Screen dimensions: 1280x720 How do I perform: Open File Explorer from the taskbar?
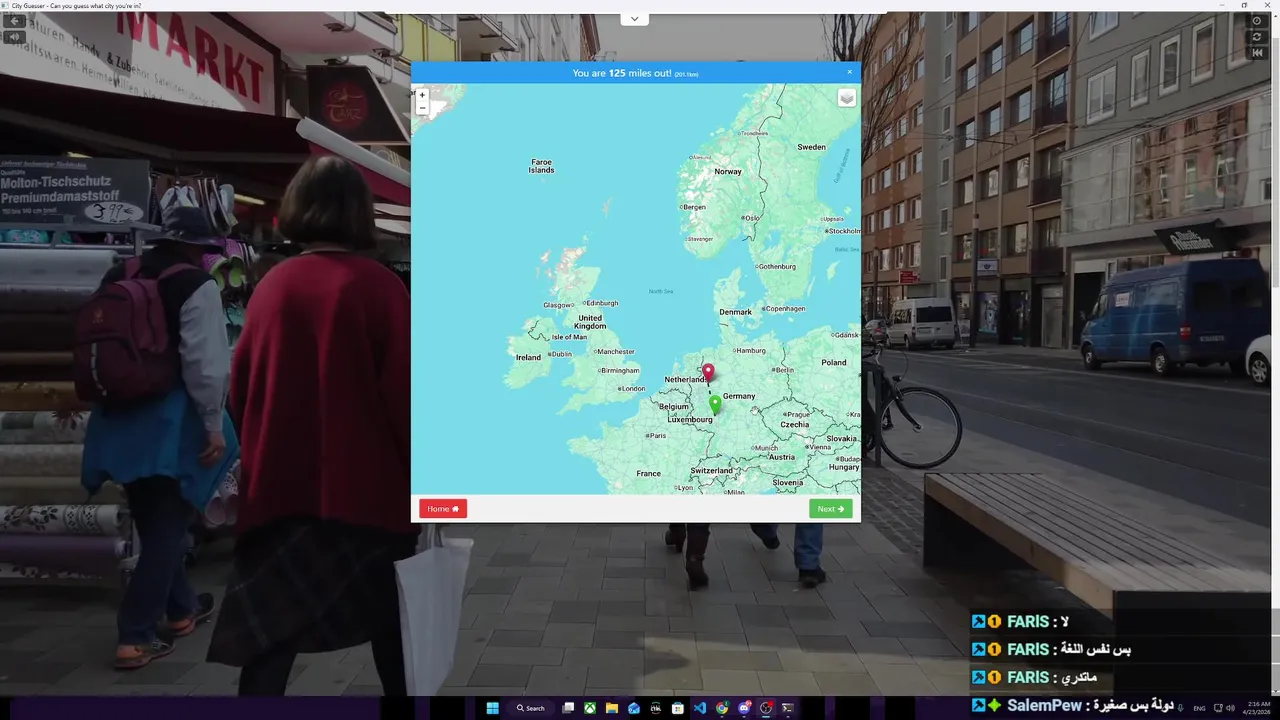(612, 708)
